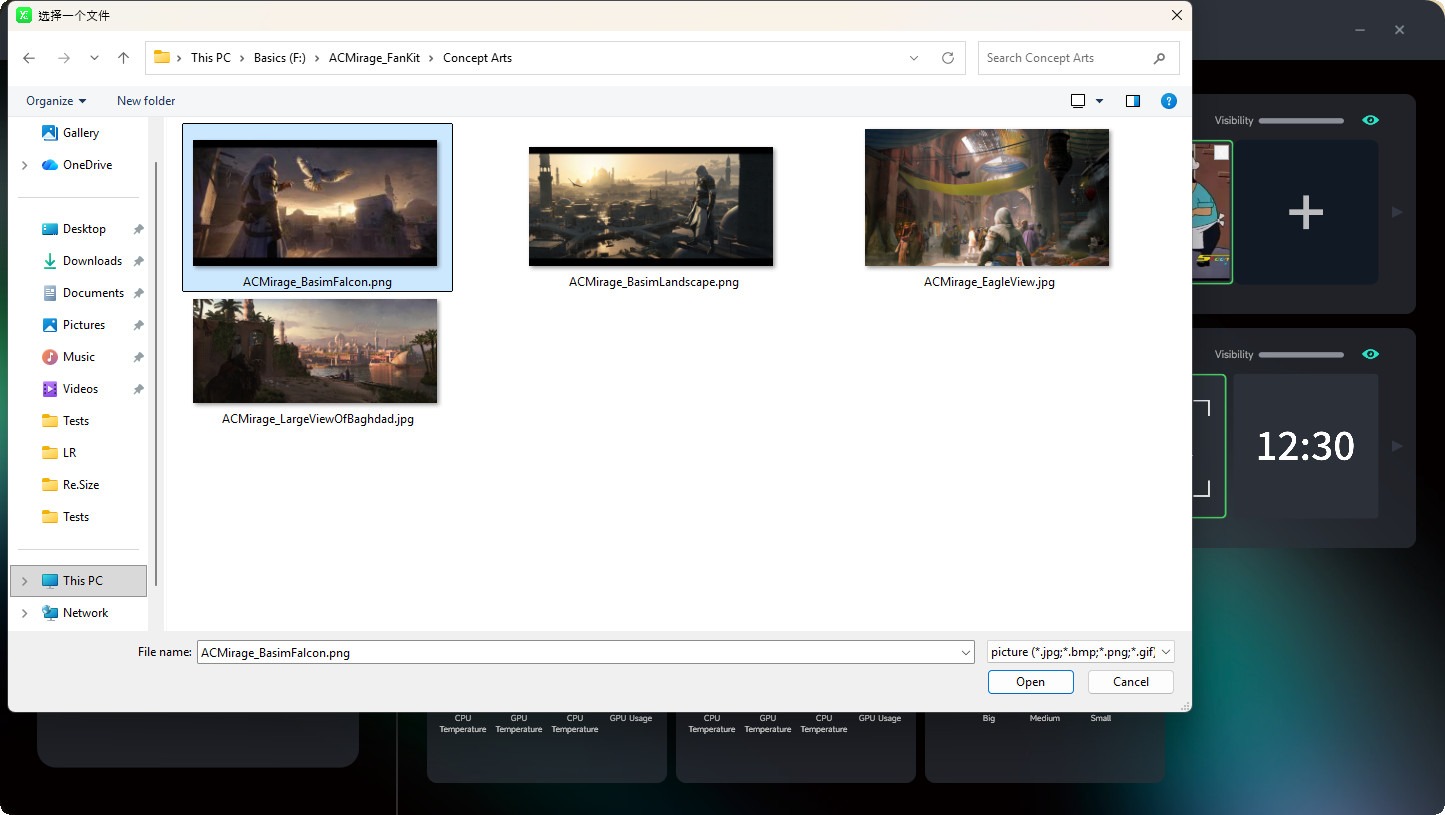Refresh the Concept Arts folder view

coord(948,58)
